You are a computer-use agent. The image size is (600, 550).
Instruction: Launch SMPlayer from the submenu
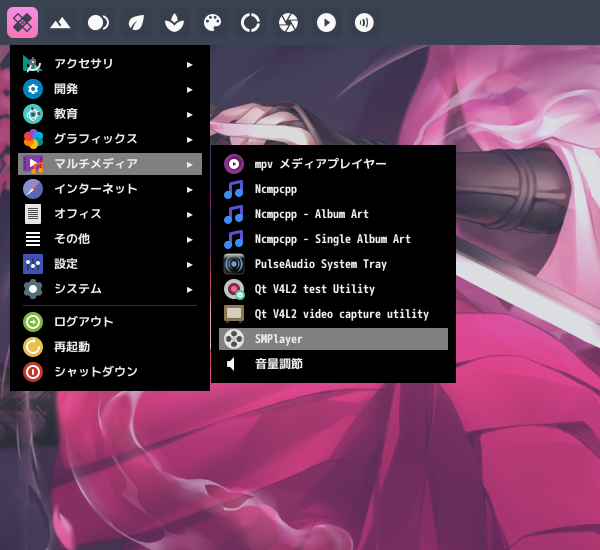coord(333,339)
